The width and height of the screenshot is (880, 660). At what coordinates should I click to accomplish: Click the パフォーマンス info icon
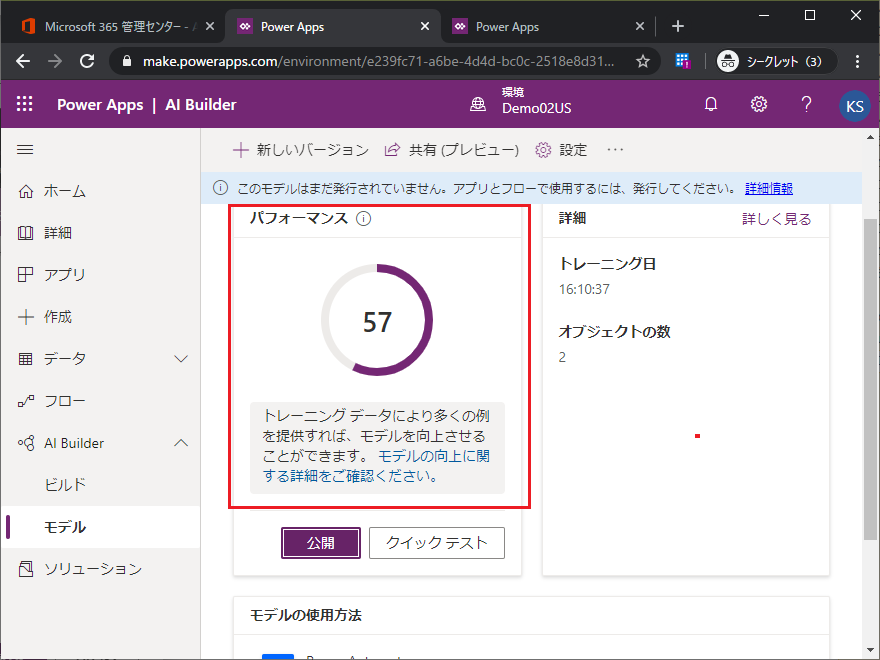click(363, 219)
